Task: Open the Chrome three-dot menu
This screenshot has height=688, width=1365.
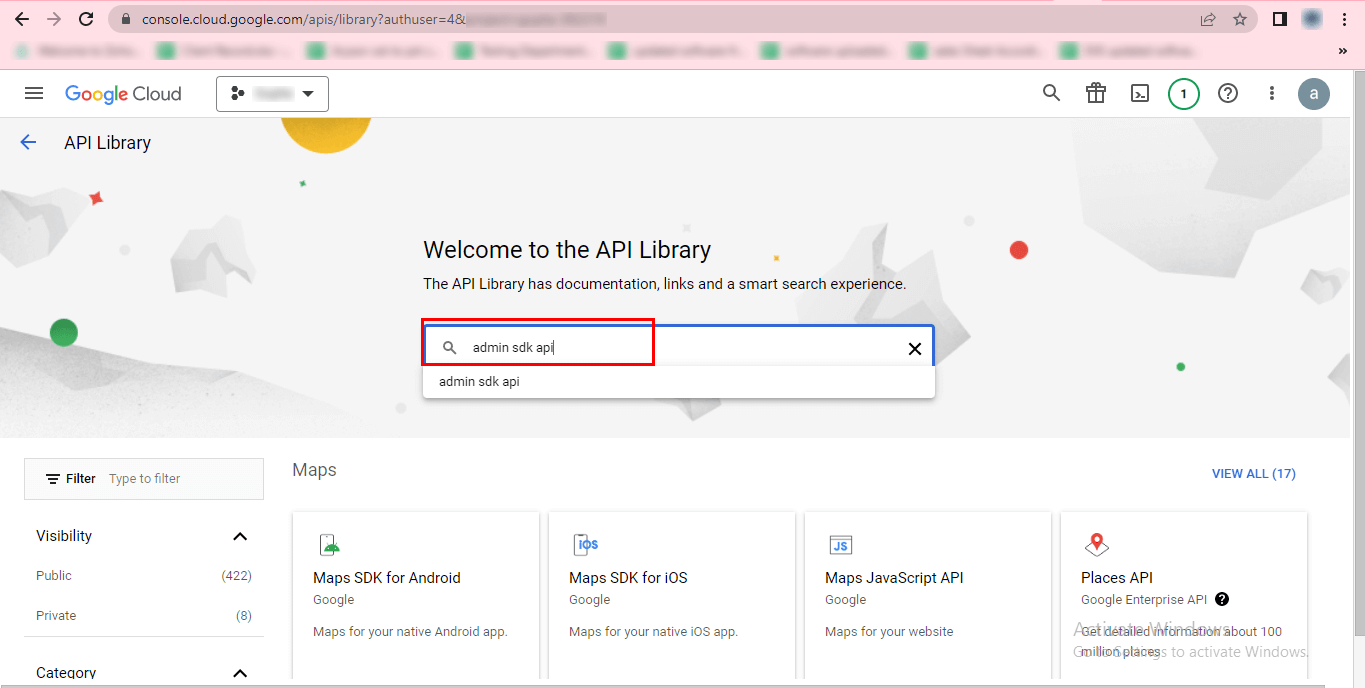Action: pyautogui.click(x=1346, y=19)
